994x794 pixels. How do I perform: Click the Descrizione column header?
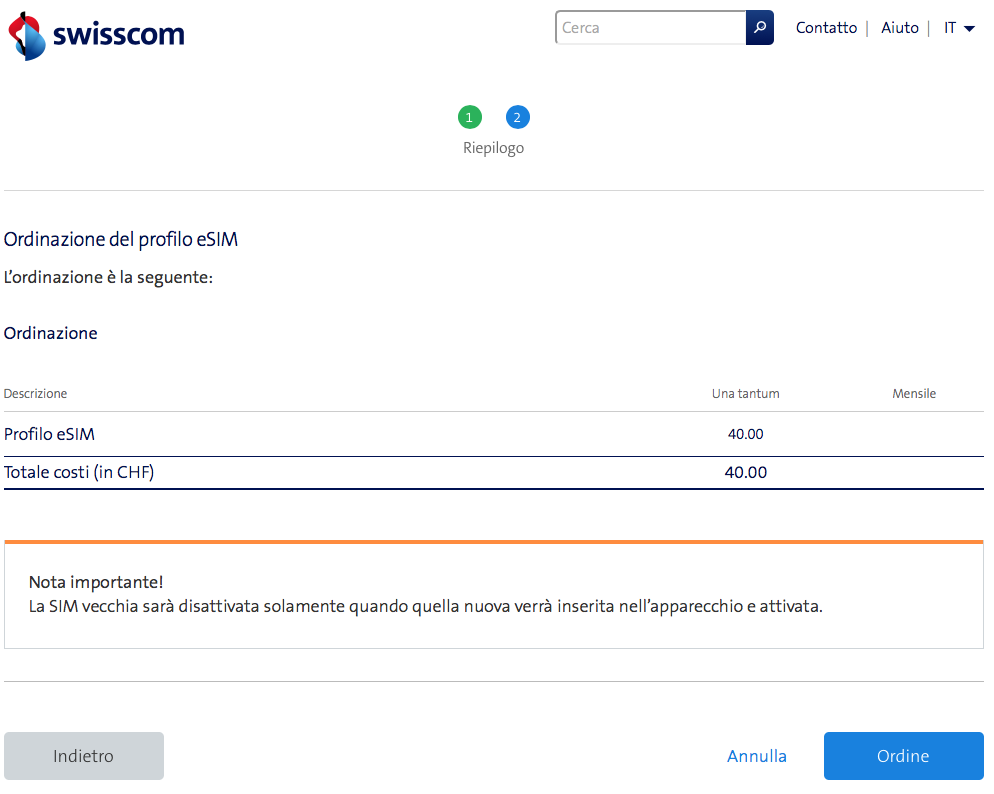coord(36,394)
